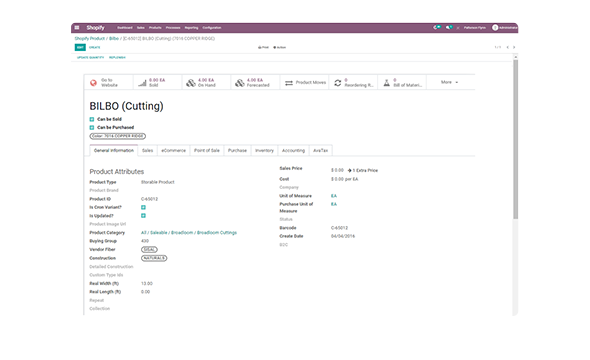Click the Update Quantity button

point(90,58)
